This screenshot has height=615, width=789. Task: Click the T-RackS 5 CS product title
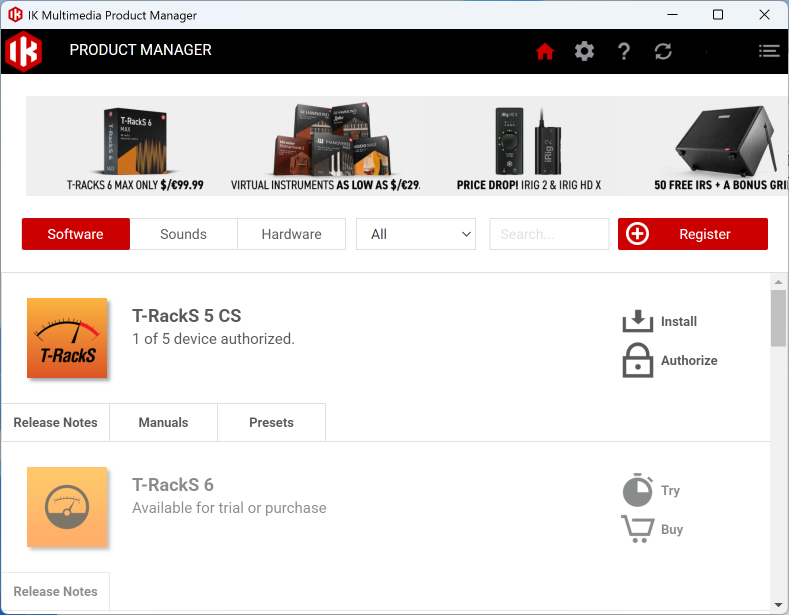click(x=187, y=316)
